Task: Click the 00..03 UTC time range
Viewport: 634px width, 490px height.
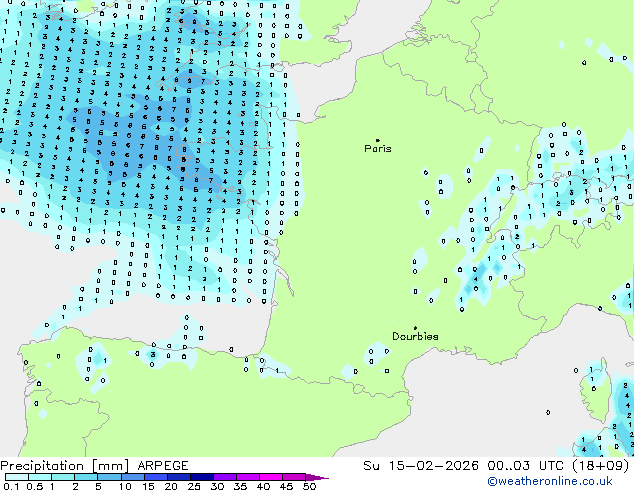Action: pos(526,466)
